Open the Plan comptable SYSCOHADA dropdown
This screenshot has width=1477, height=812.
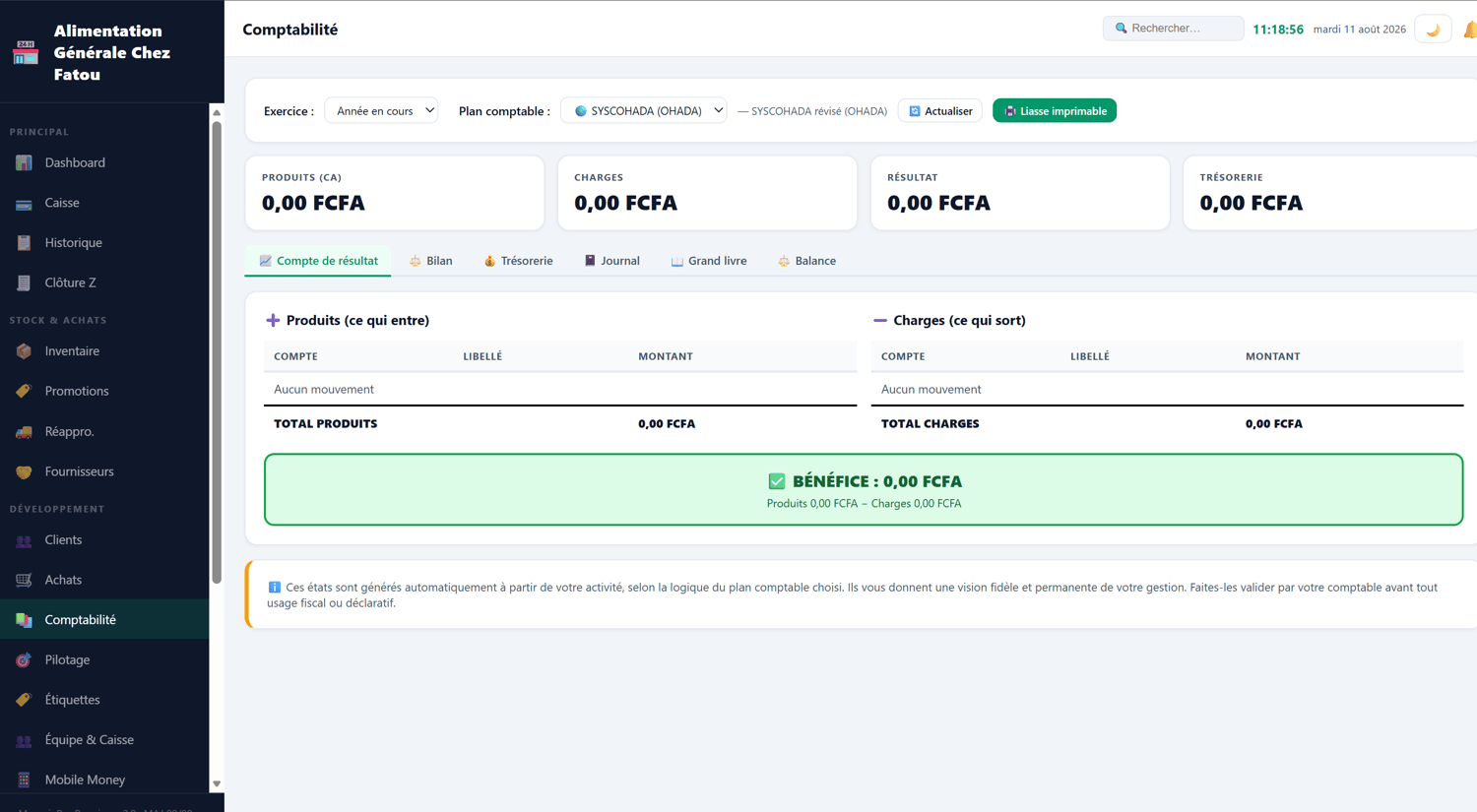point(644,111)
